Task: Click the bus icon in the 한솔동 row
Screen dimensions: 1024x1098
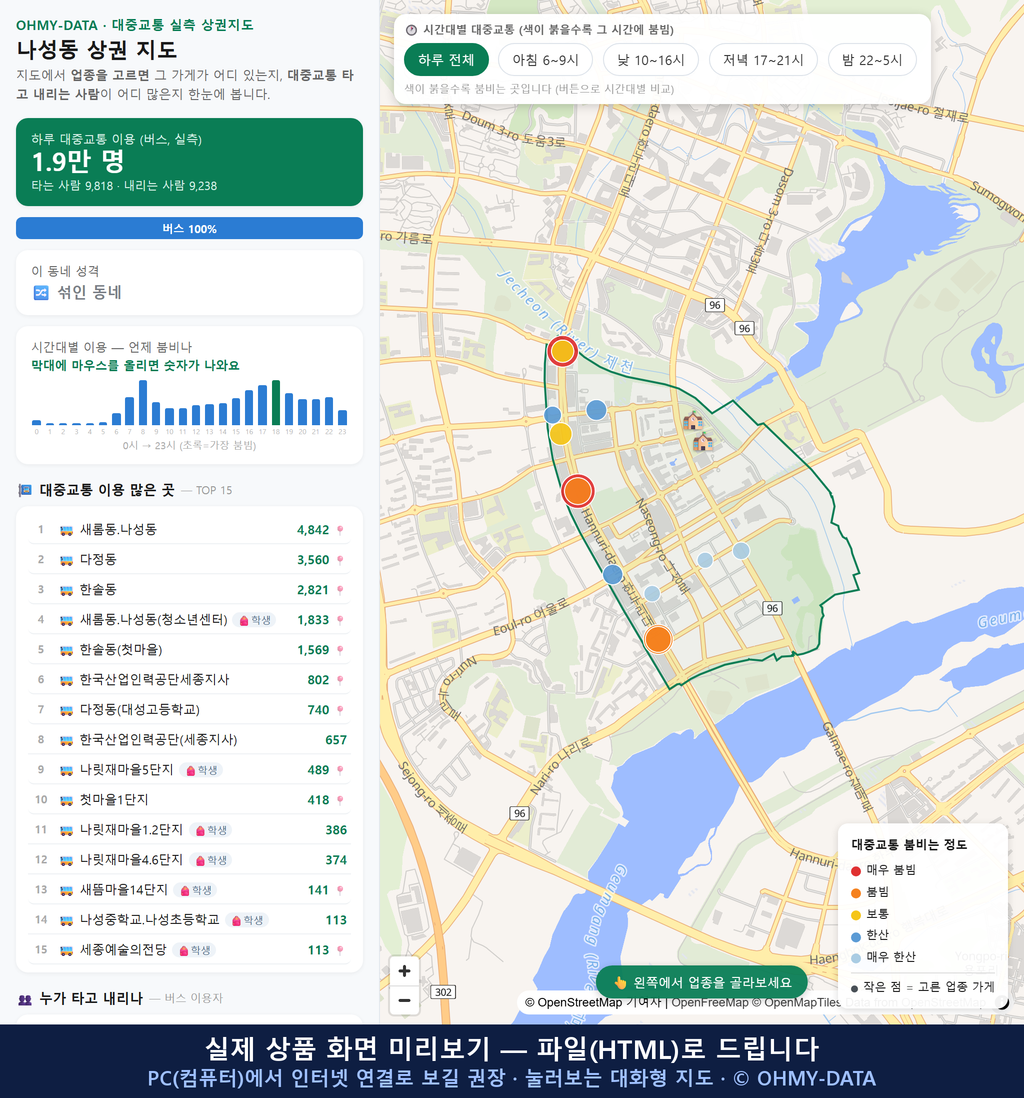Action: point(67,590)
